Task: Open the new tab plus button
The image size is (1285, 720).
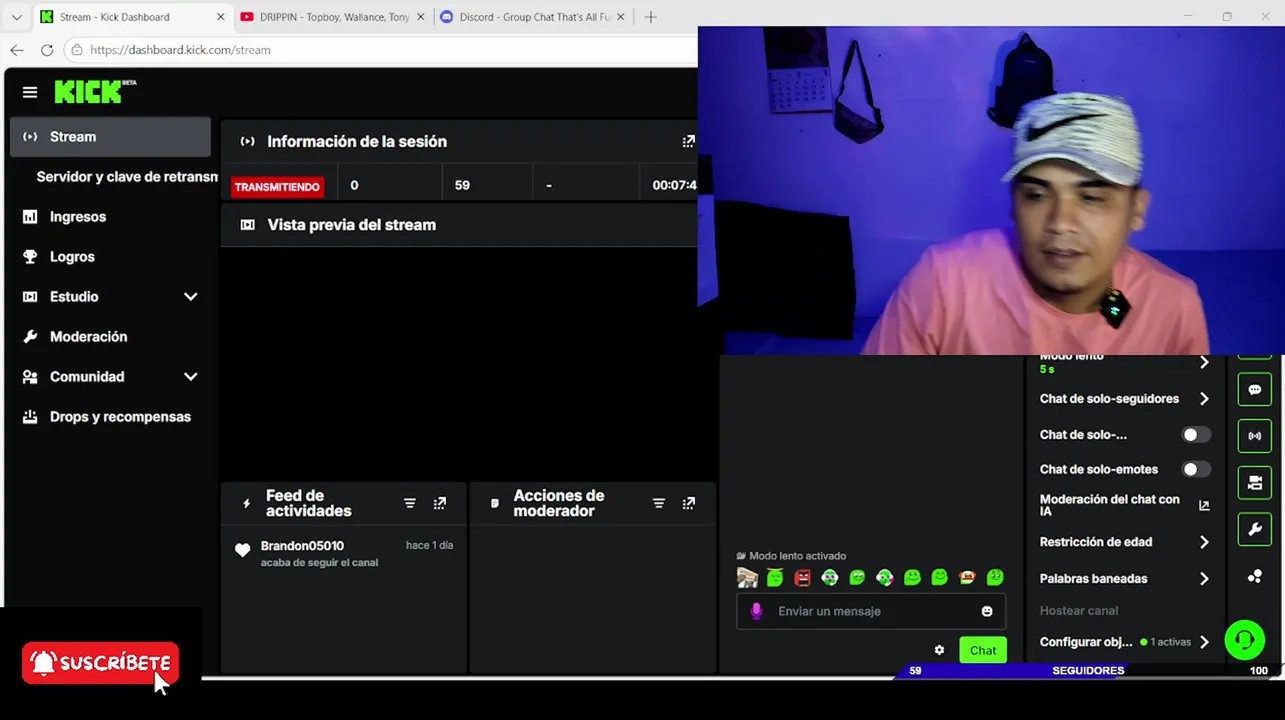Action: (x=651, y=17)
